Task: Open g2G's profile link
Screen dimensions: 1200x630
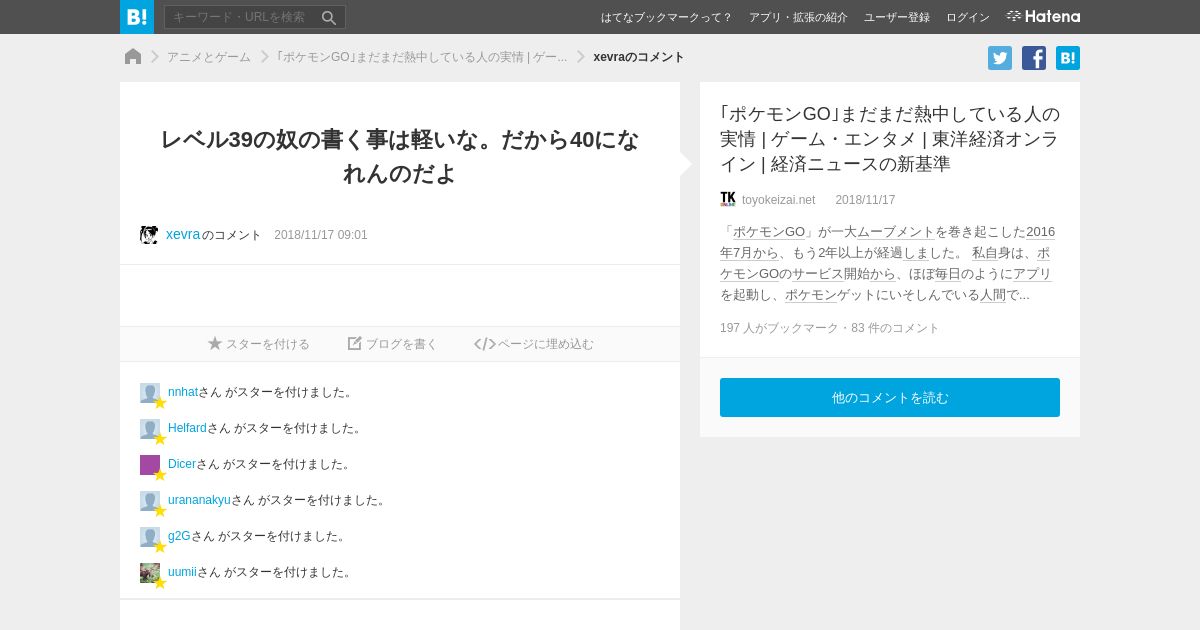Action: (x=179, y=536)
